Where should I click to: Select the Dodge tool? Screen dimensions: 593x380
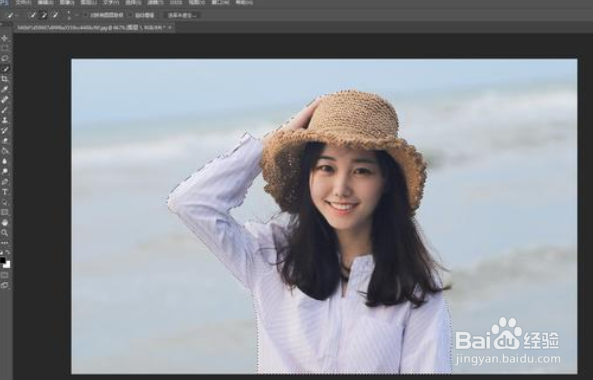point(5,171)
